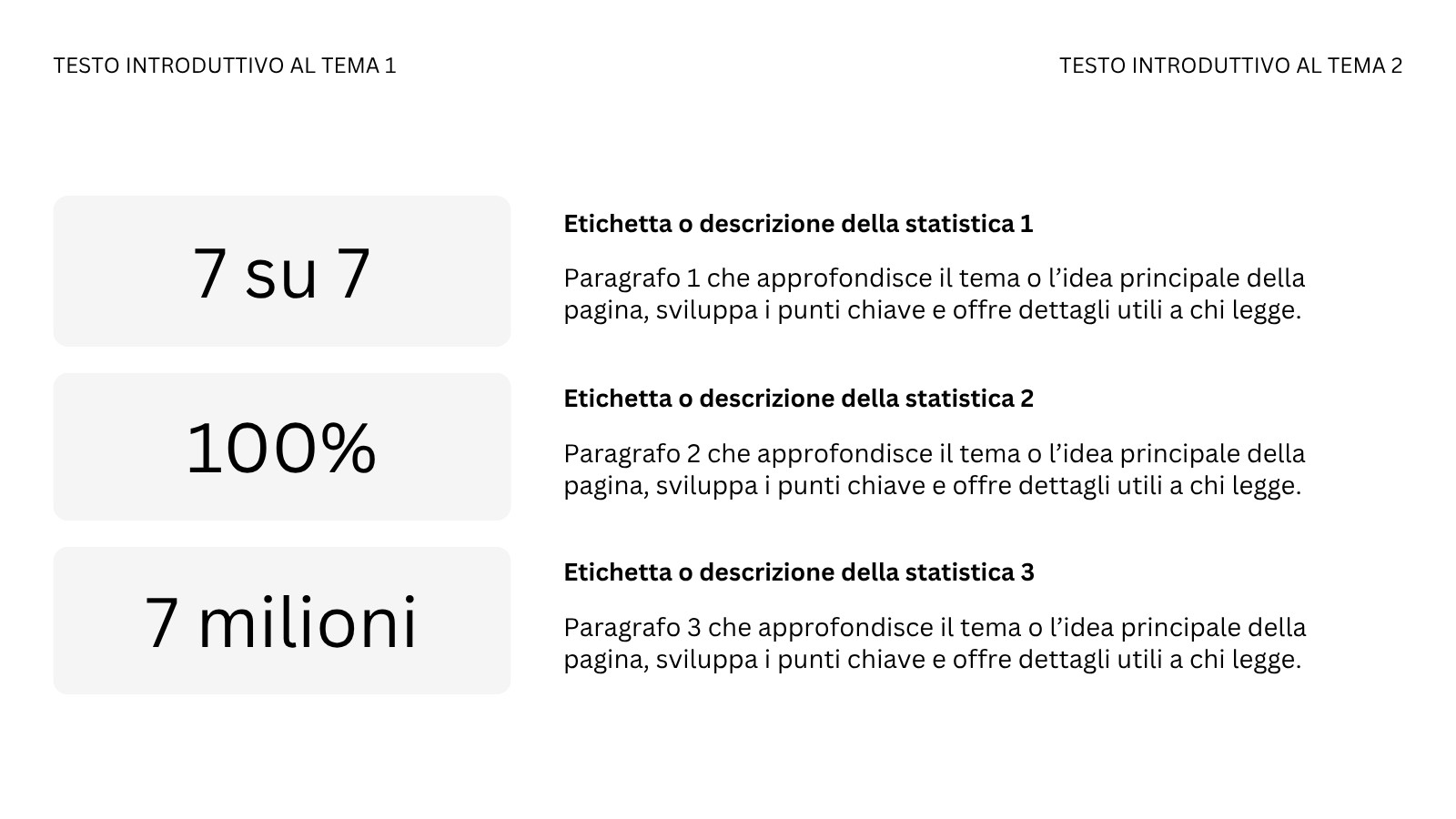Image resolution: width=1456 pixels, height=819 pixels.
Task: Select heading 'Etichetta o descrizione della statistica 3'
Action: [798, 572]
